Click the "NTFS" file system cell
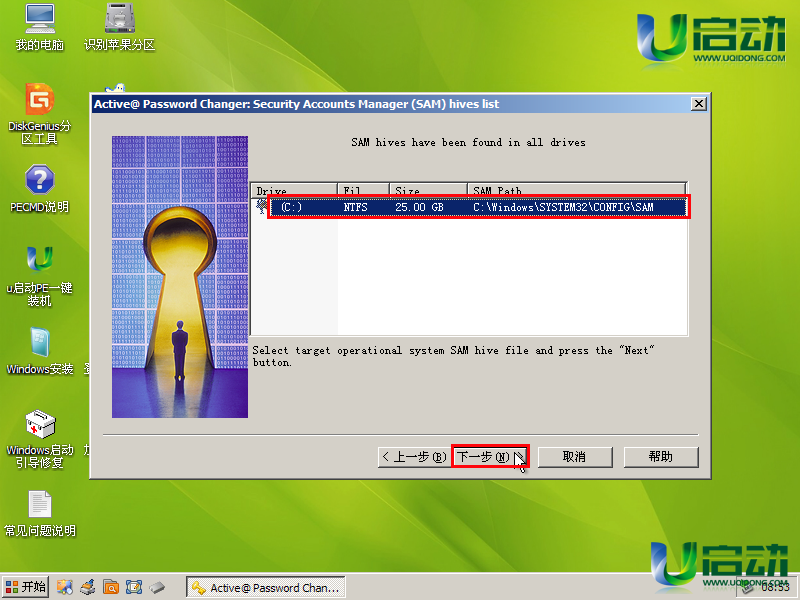The width and height of the screenshot is (800, 600). 355,207
